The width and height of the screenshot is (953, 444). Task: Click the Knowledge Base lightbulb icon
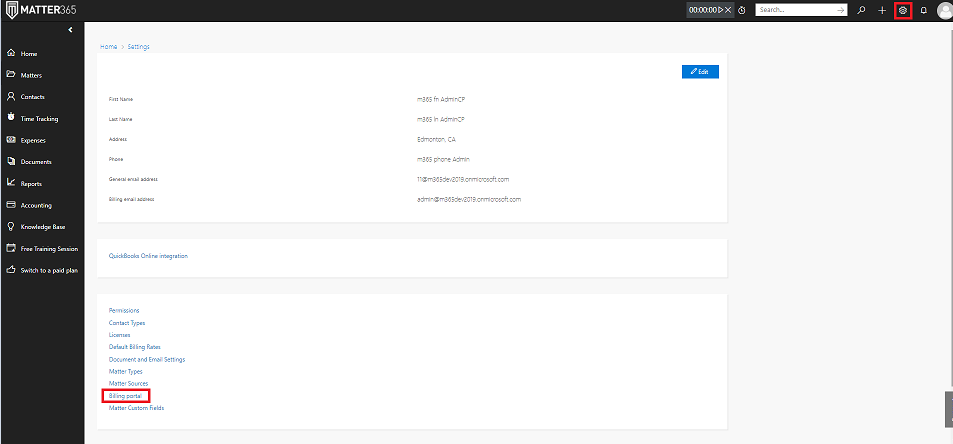point(10,227)
